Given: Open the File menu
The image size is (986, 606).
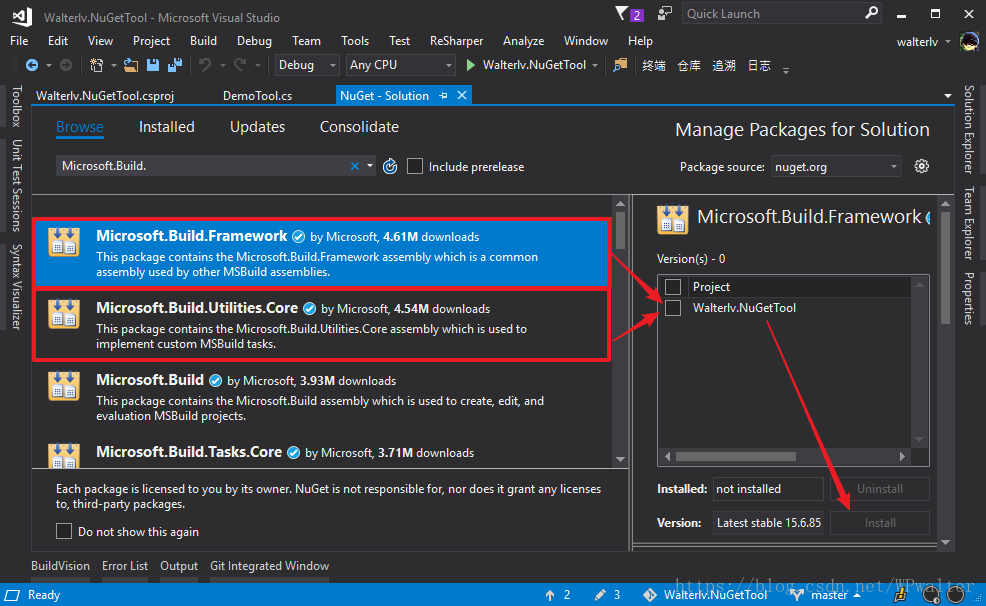Looking at the screenshot, I should click(19, 41).
